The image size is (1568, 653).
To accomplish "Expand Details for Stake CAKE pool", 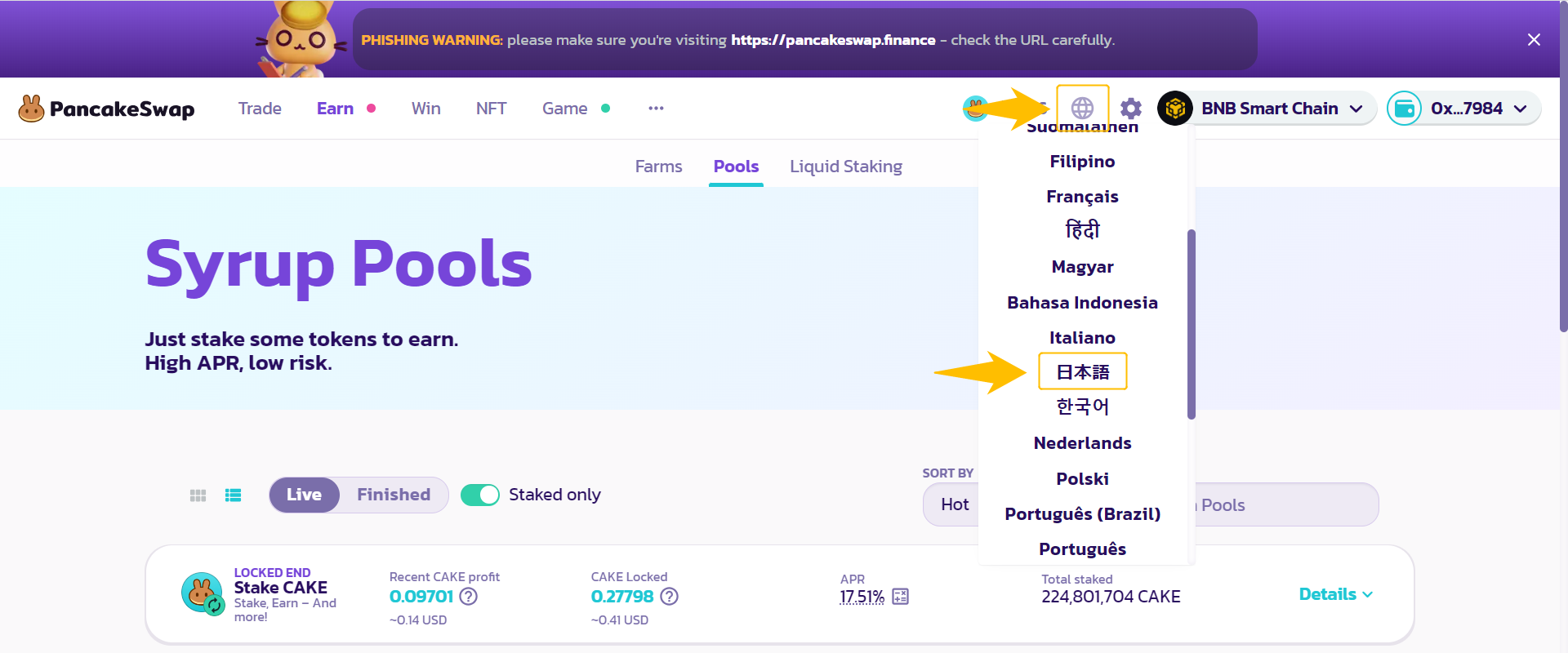I will click(x=1336, y=594).
